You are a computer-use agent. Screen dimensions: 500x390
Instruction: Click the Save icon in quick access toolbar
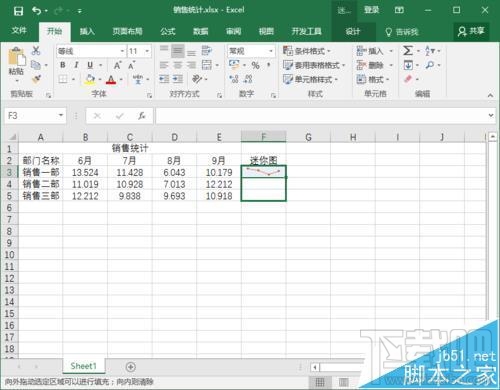(18, 11)
